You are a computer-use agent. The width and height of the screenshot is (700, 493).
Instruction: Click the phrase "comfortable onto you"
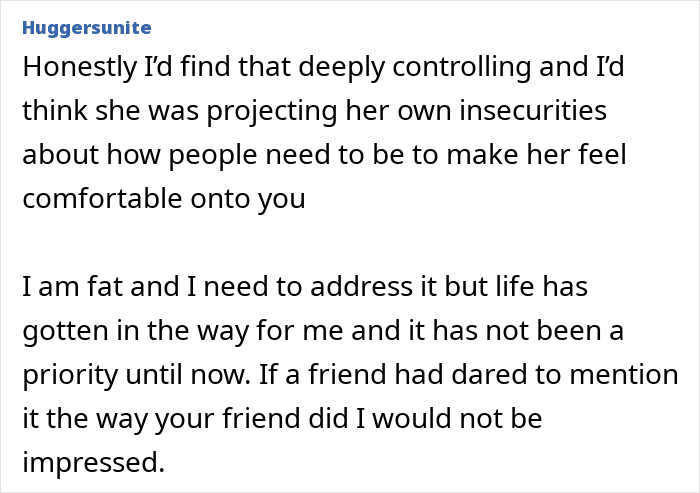tap(163, 198)
